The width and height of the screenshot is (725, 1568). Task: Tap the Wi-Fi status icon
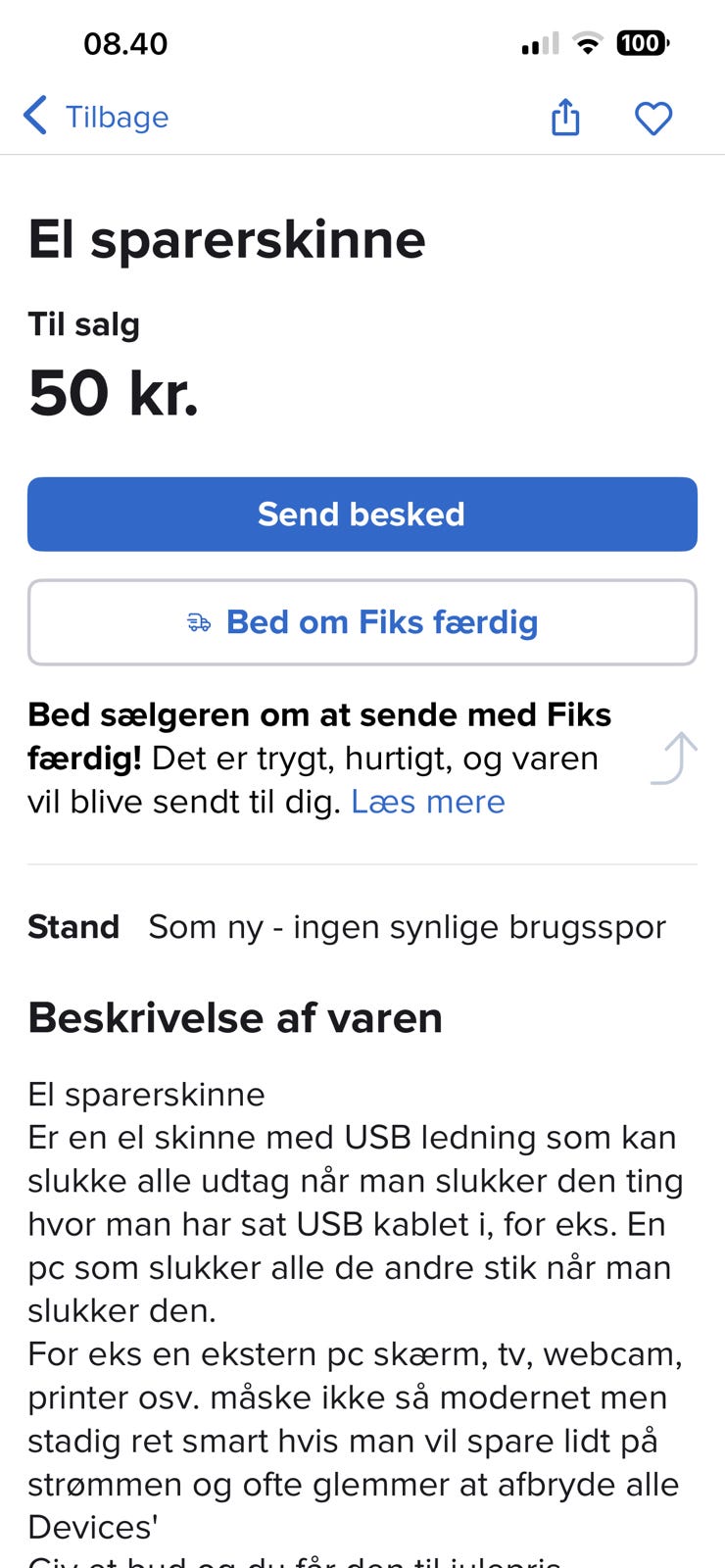[x=587, y=43]
